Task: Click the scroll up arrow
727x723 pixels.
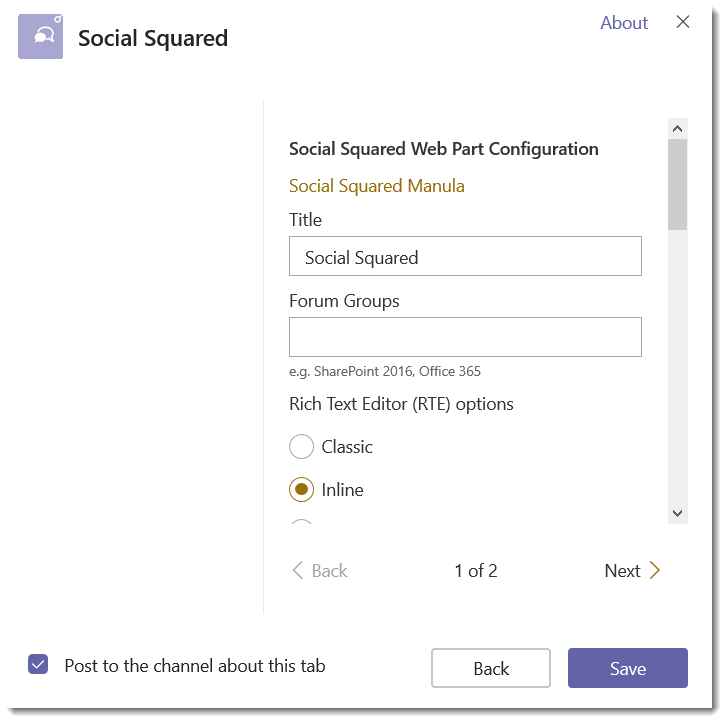Action: [678, 129]
